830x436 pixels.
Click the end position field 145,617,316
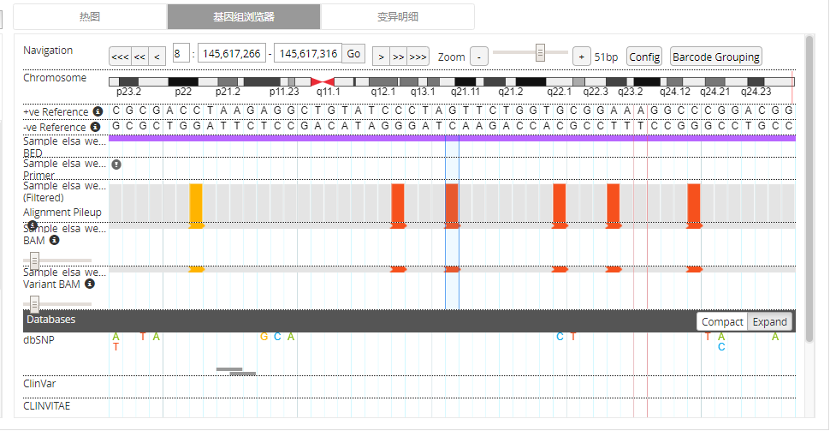[308, 53]
